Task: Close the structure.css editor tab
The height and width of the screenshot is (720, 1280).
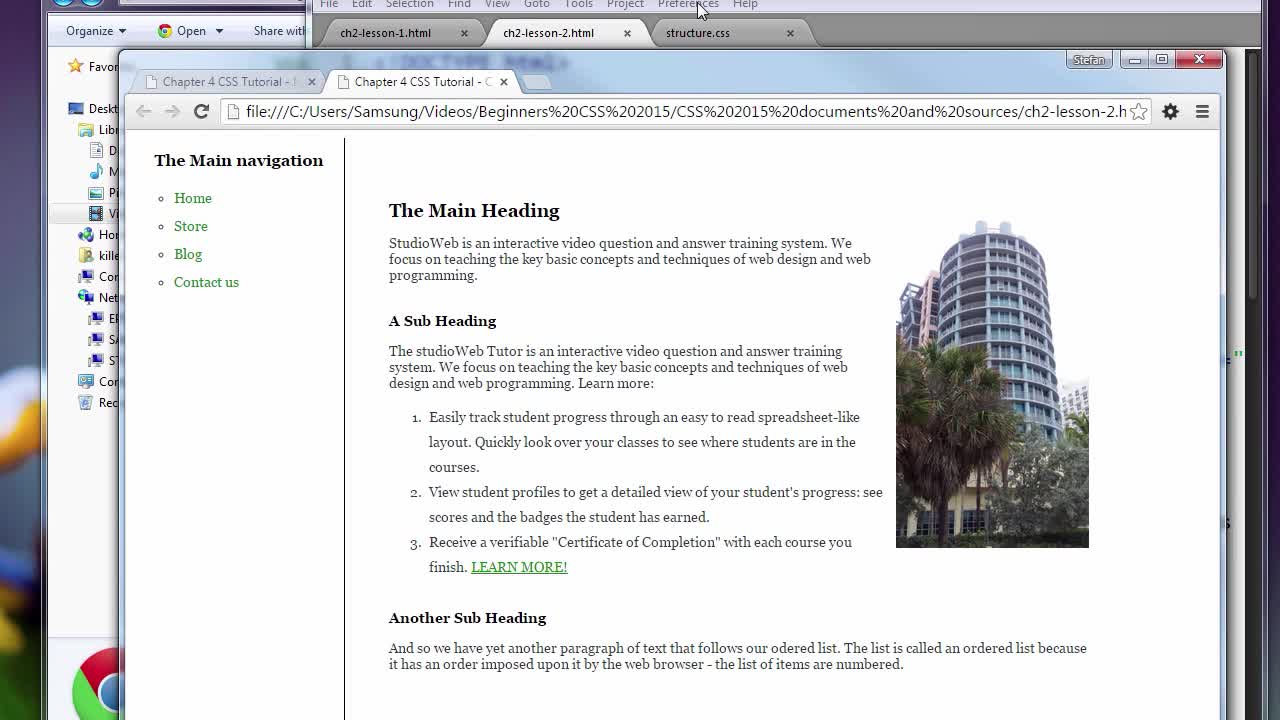Action: click(790, 33)
